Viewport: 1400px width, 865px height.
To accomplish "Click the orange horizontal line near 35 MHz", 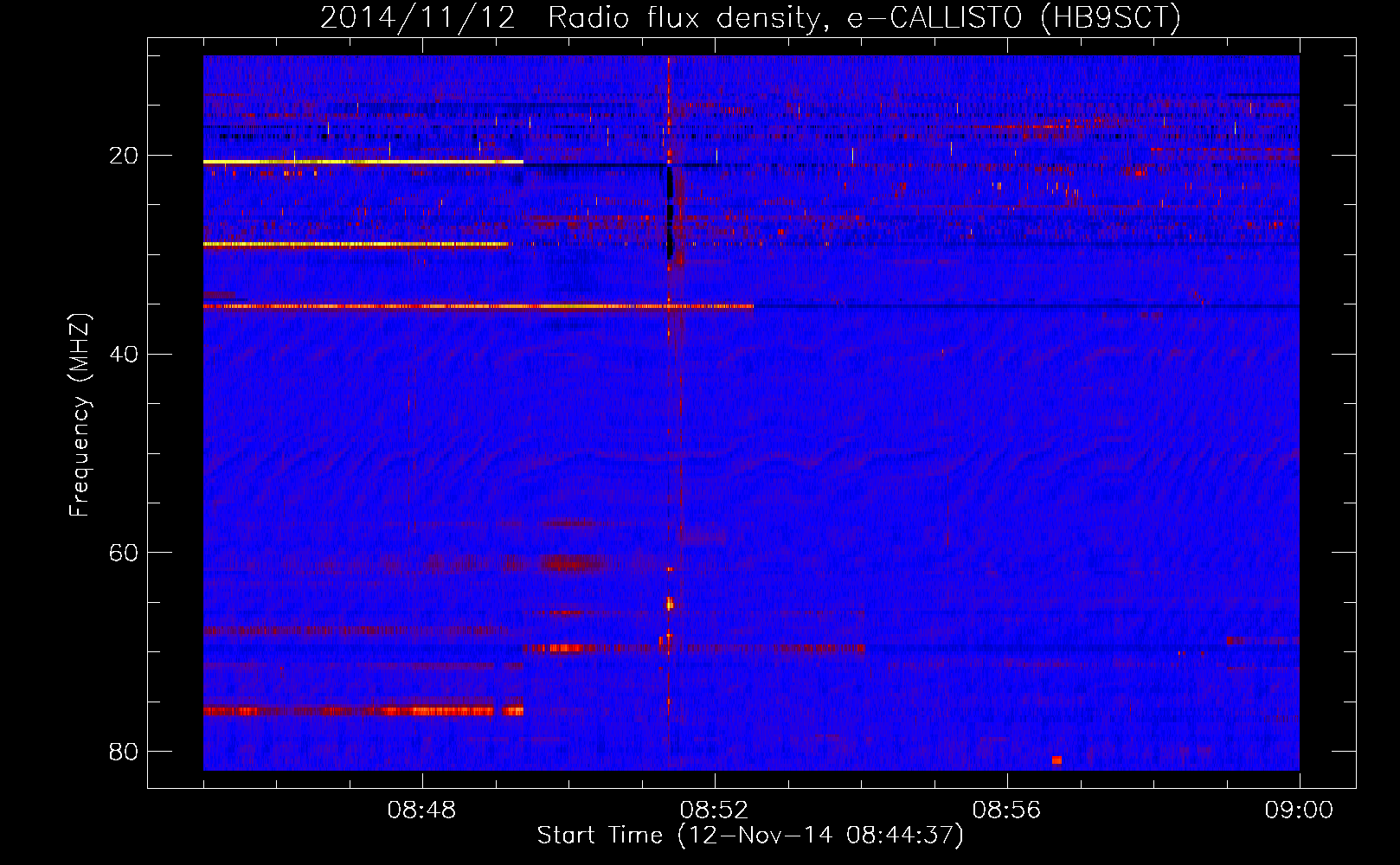I will pyautogui.click(x=478, y=306).
